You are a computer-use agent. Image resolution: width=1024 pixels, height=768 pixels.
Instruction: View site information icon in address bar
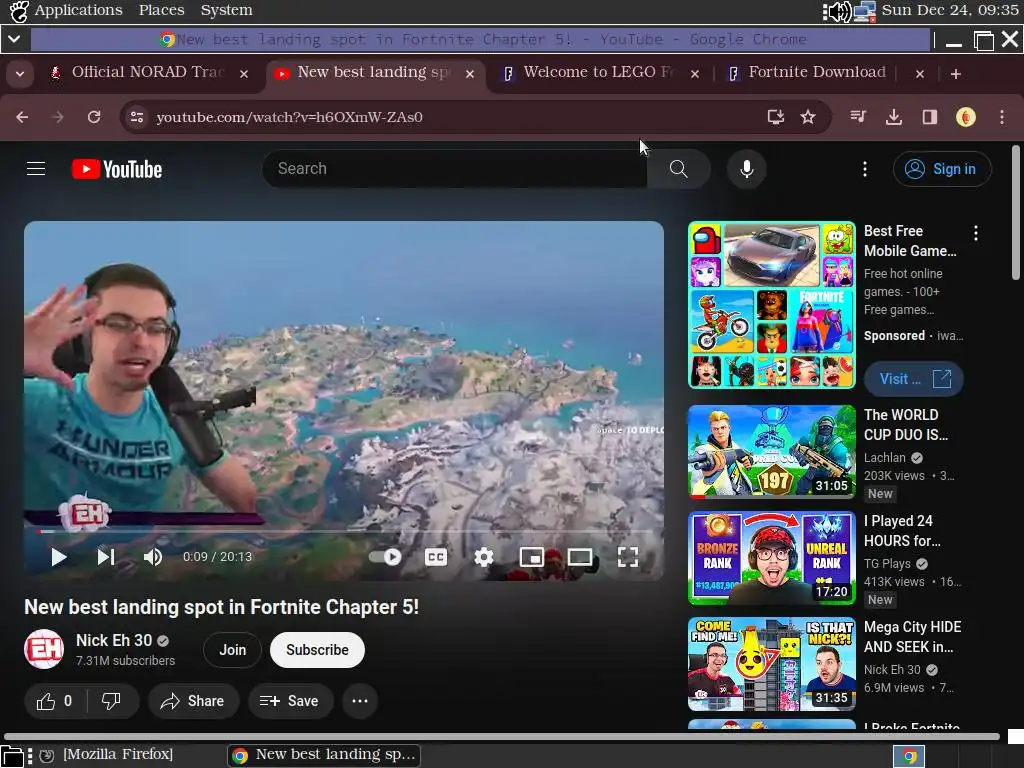tap(137, 117)
